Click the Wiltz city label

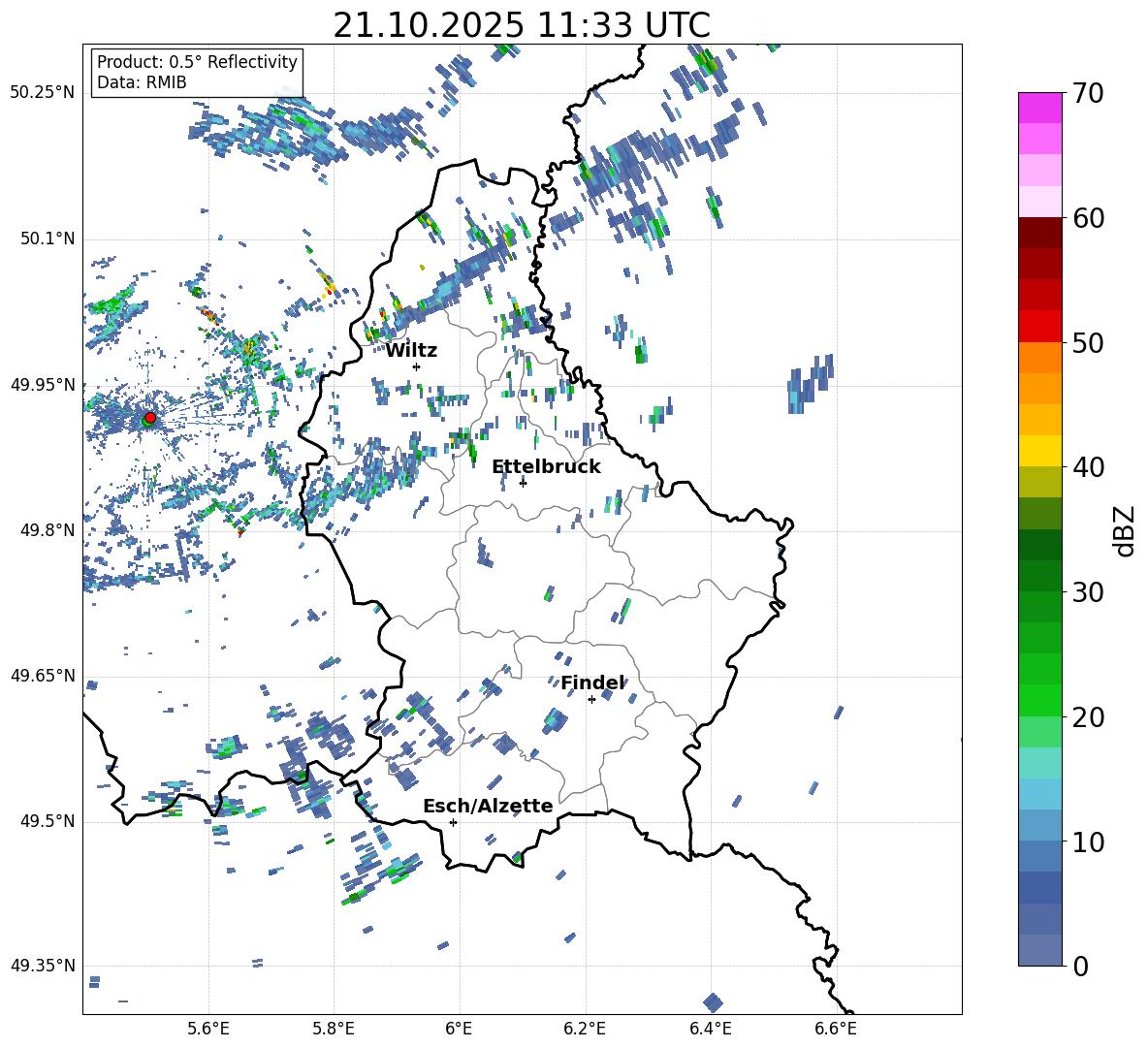411,351
